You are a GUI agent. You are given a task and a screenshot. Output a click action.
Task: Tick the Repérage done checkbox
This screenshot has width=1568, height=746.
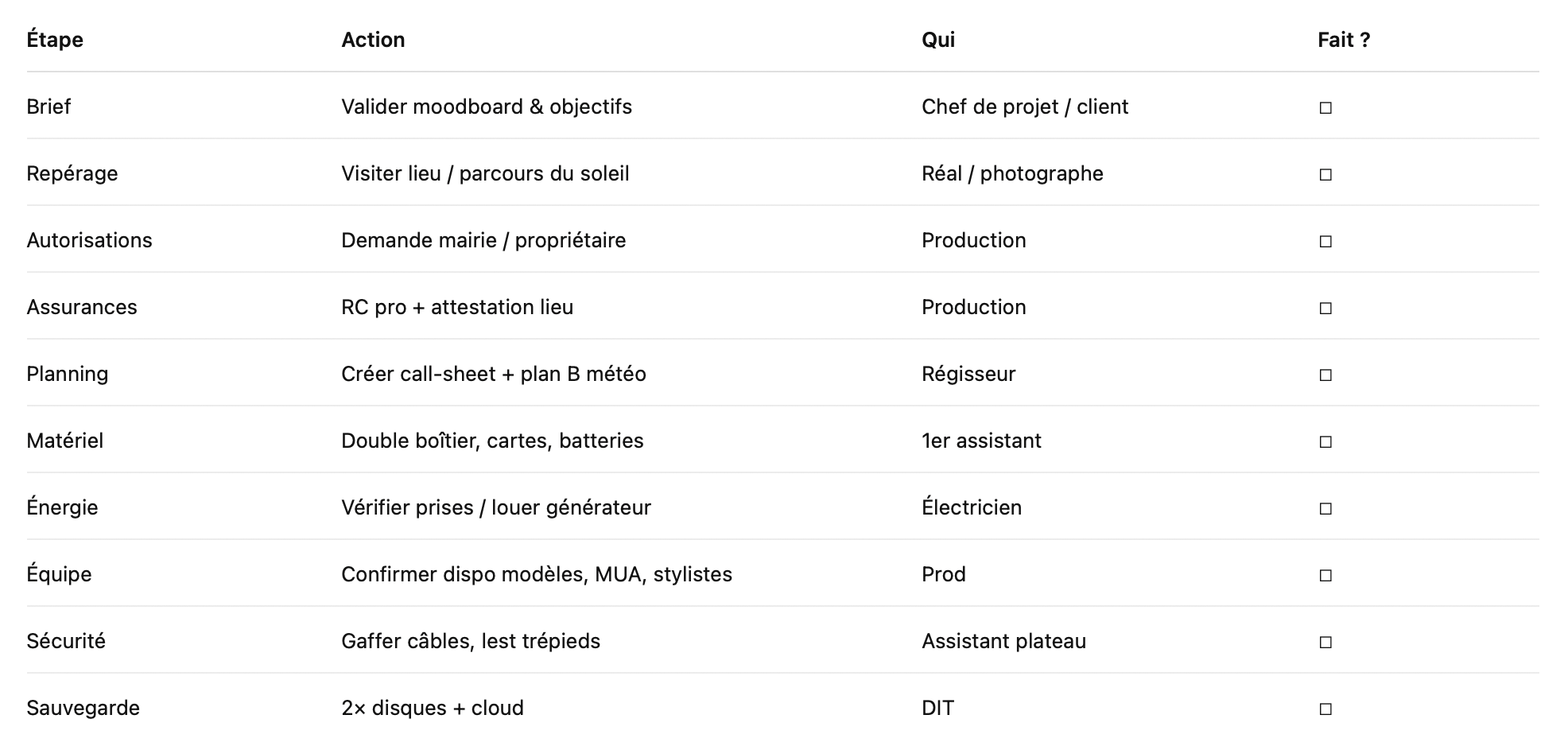point(1325,174)
